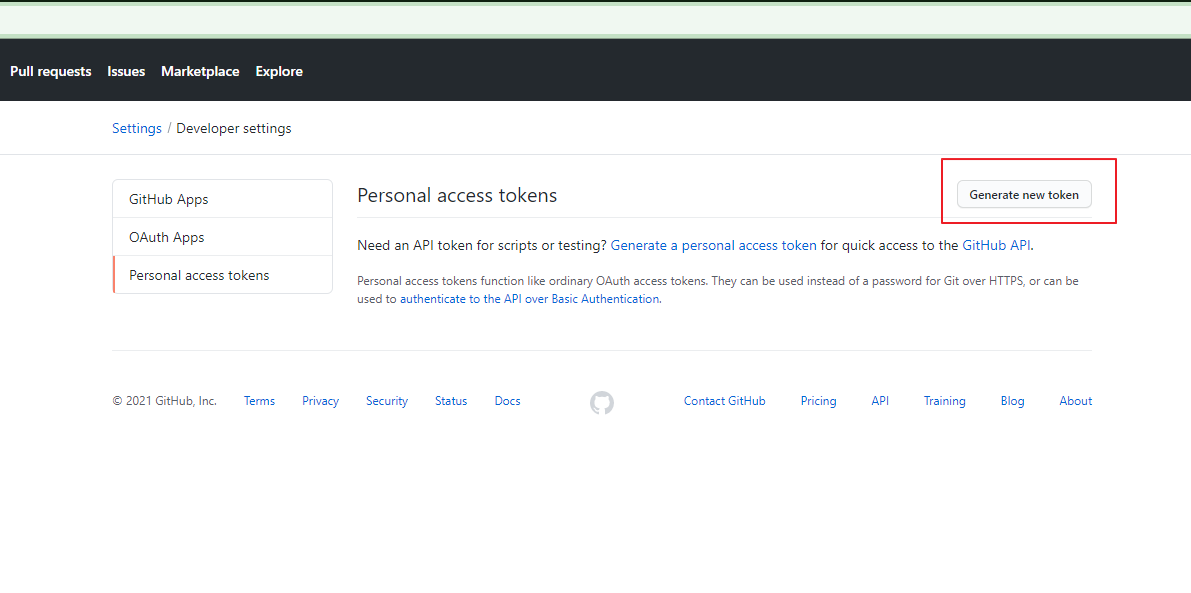1191x593 pixels.
Task: Open About link in footer
Action: coord(1076,401)
